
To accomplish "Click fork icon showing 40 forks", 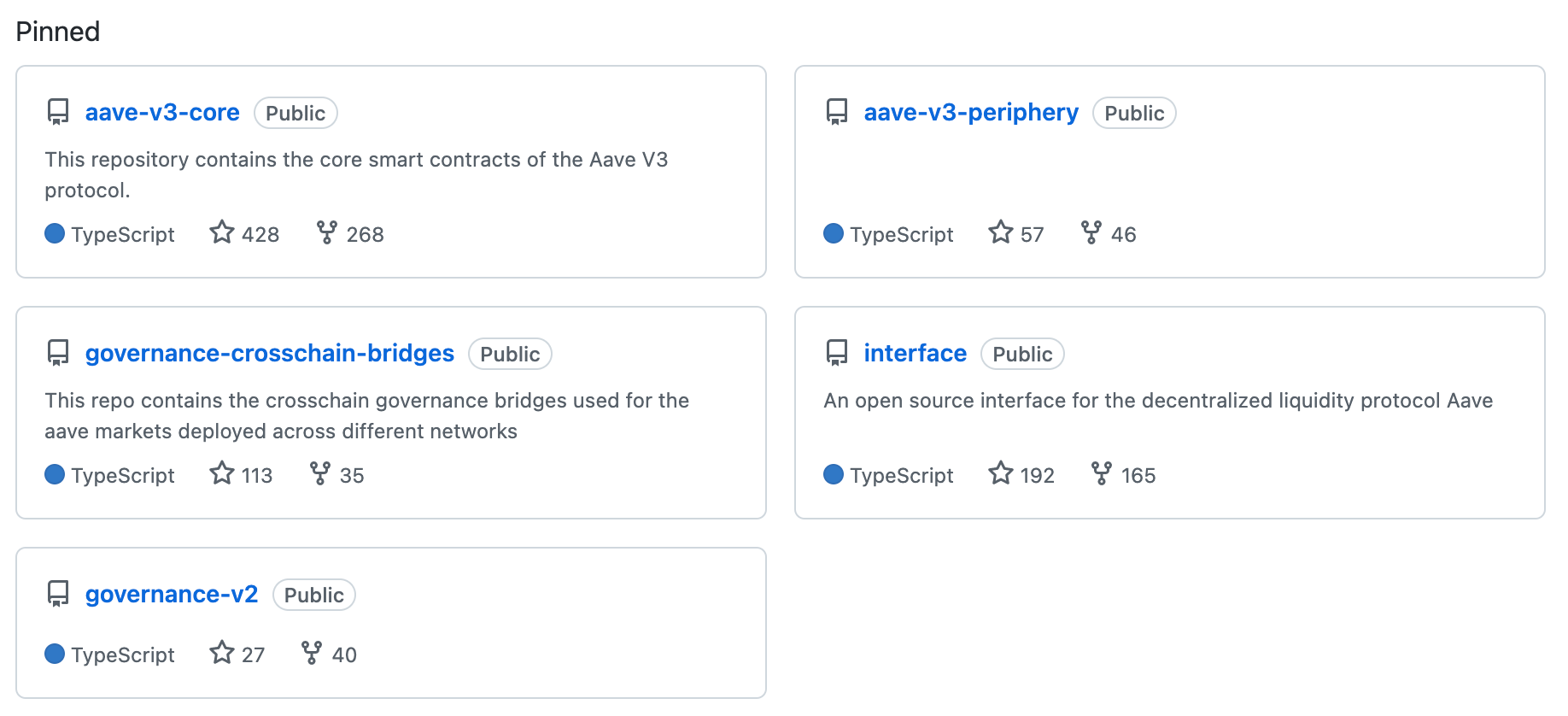I will coord(312,653).
